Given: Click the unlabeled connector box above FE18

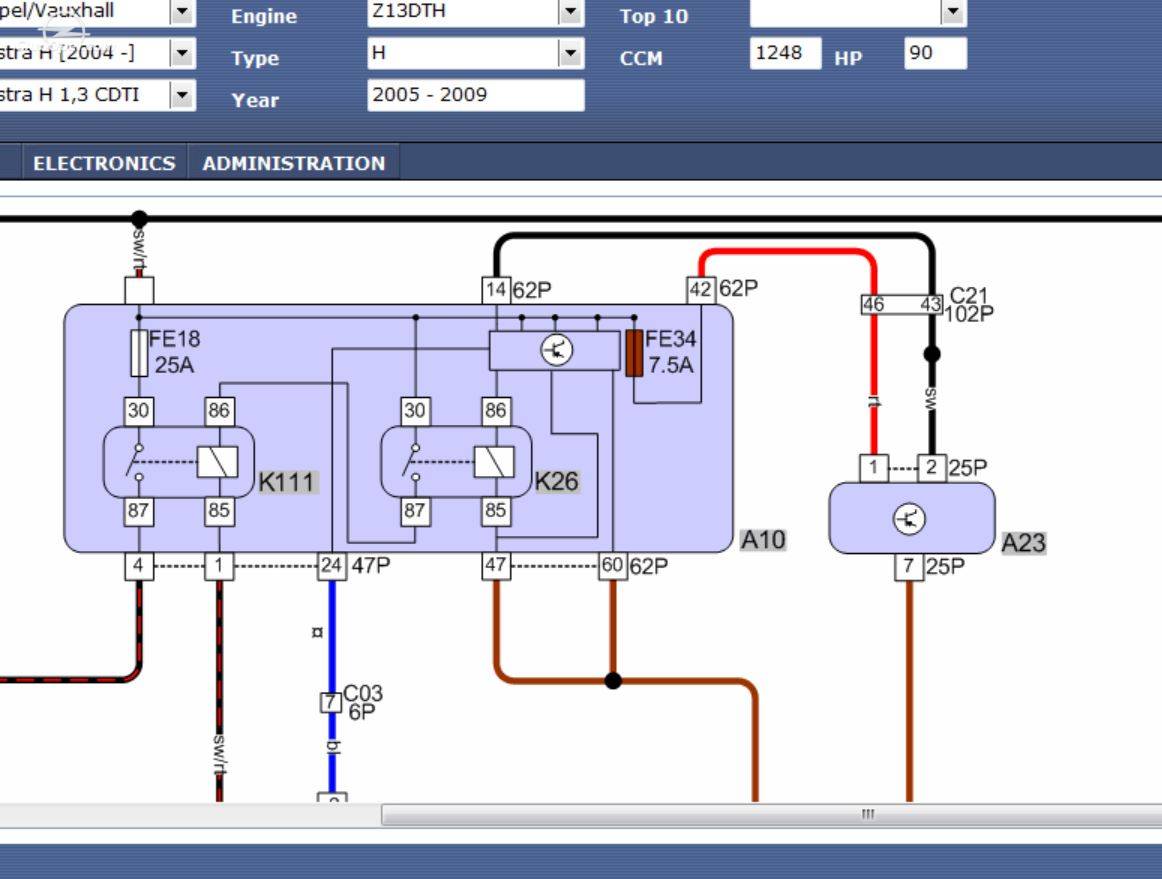Looking at the screenshot, I should click(139, 290).
